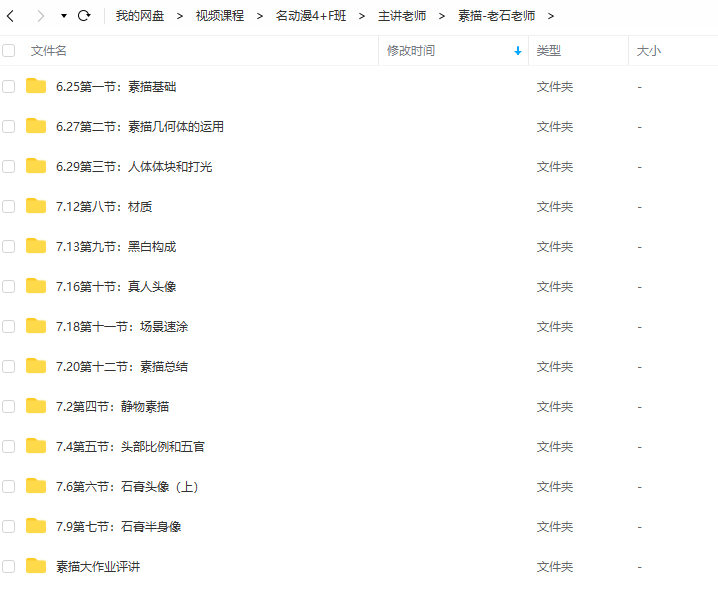Navigate to 名动漫4+F班 breadcrumb
This screenshot has height=601, width=718.
point(311,16)
